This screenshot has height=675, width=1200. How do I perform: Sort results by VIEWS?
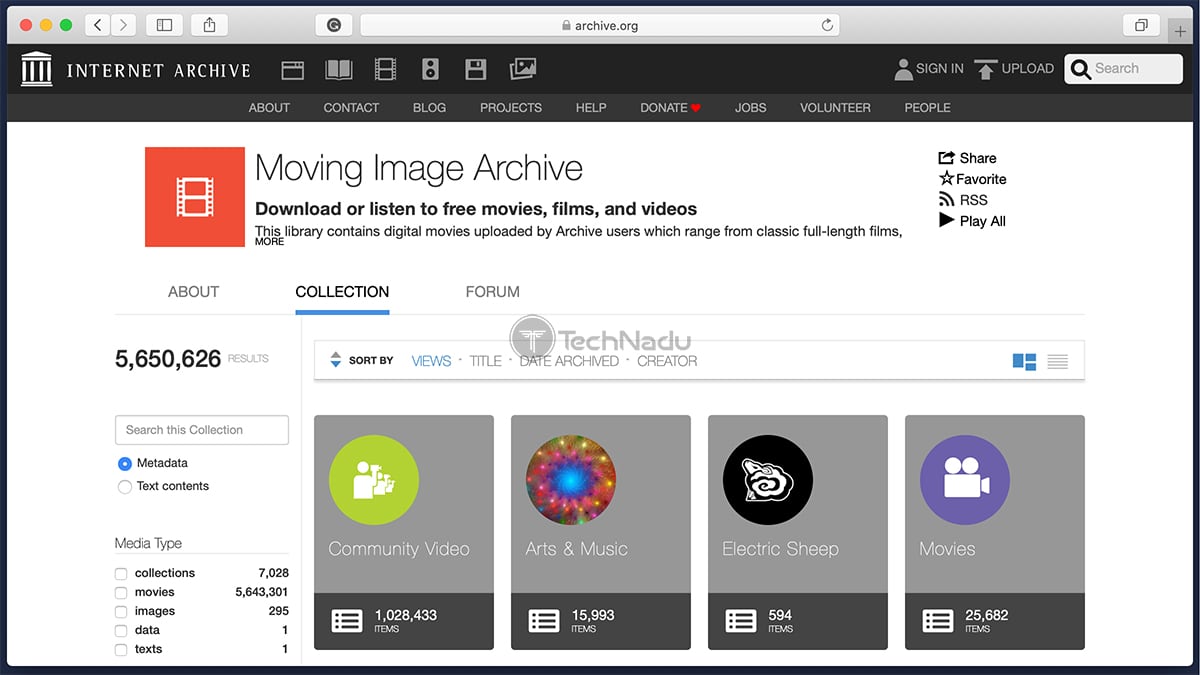tap(431, 361)
